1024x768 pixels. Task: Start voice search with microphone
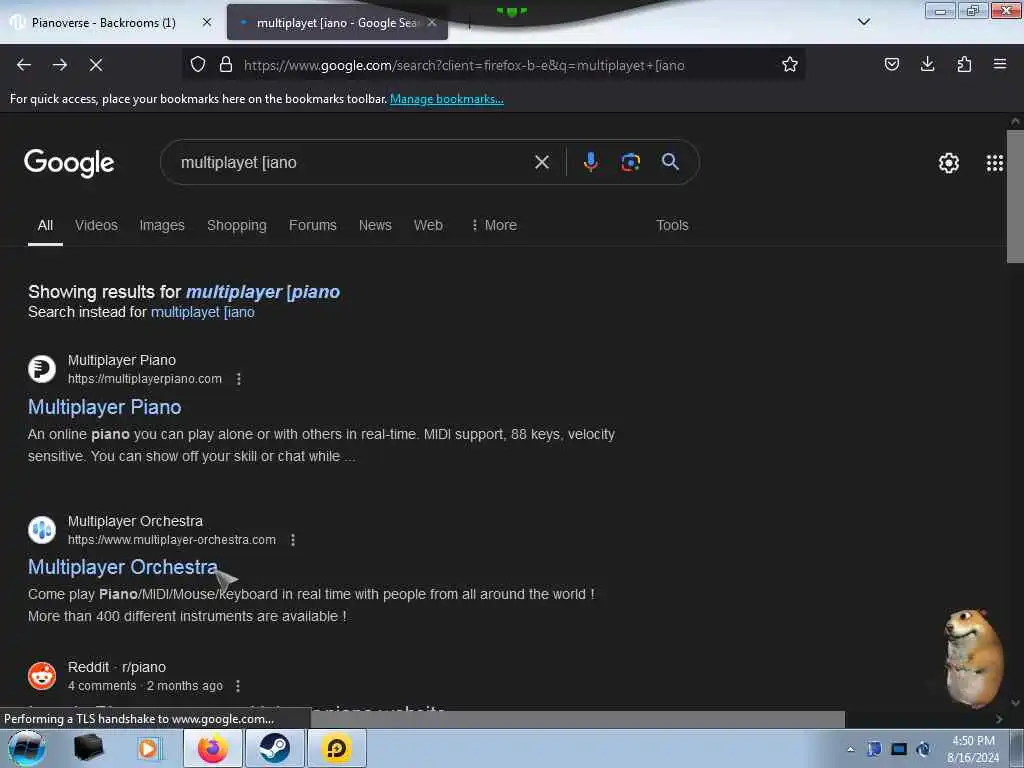[590, 162]
